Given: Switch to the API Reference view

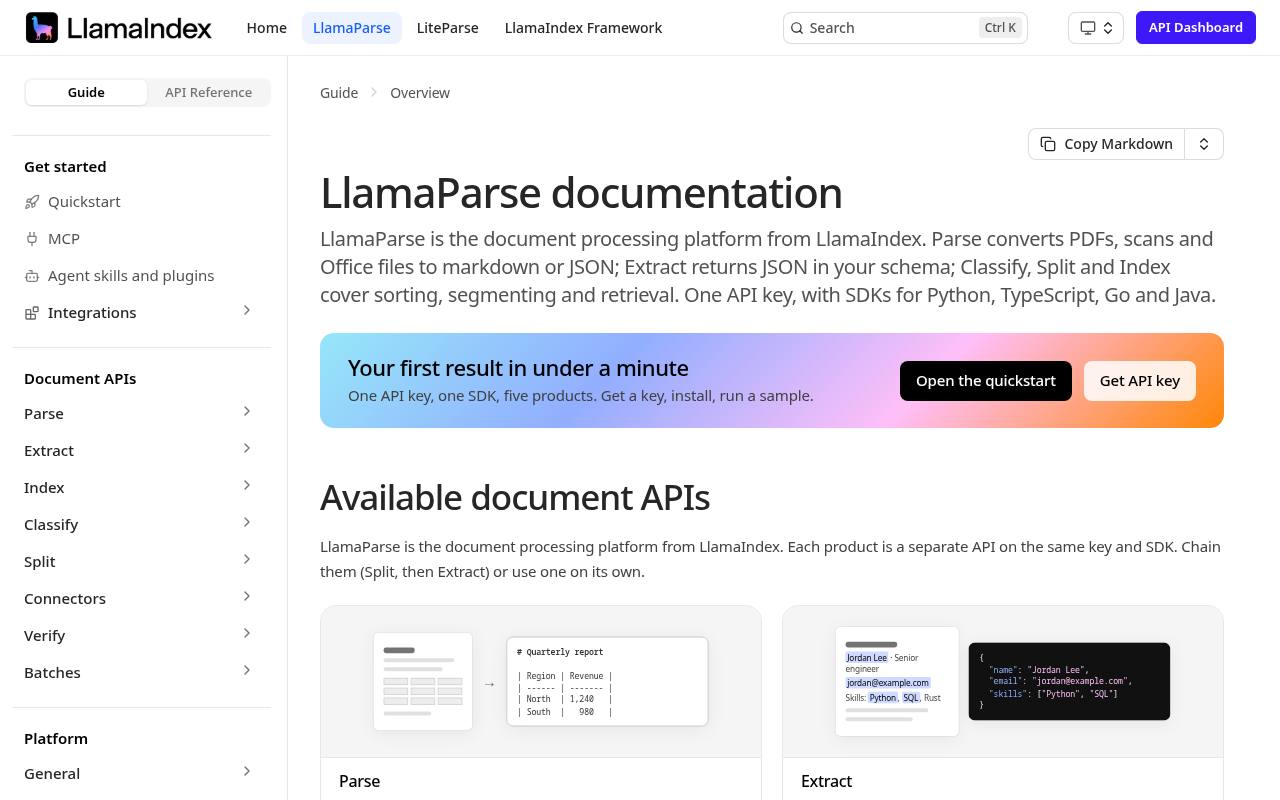Looking at the screenshot, I should click(x=208, y=92).
